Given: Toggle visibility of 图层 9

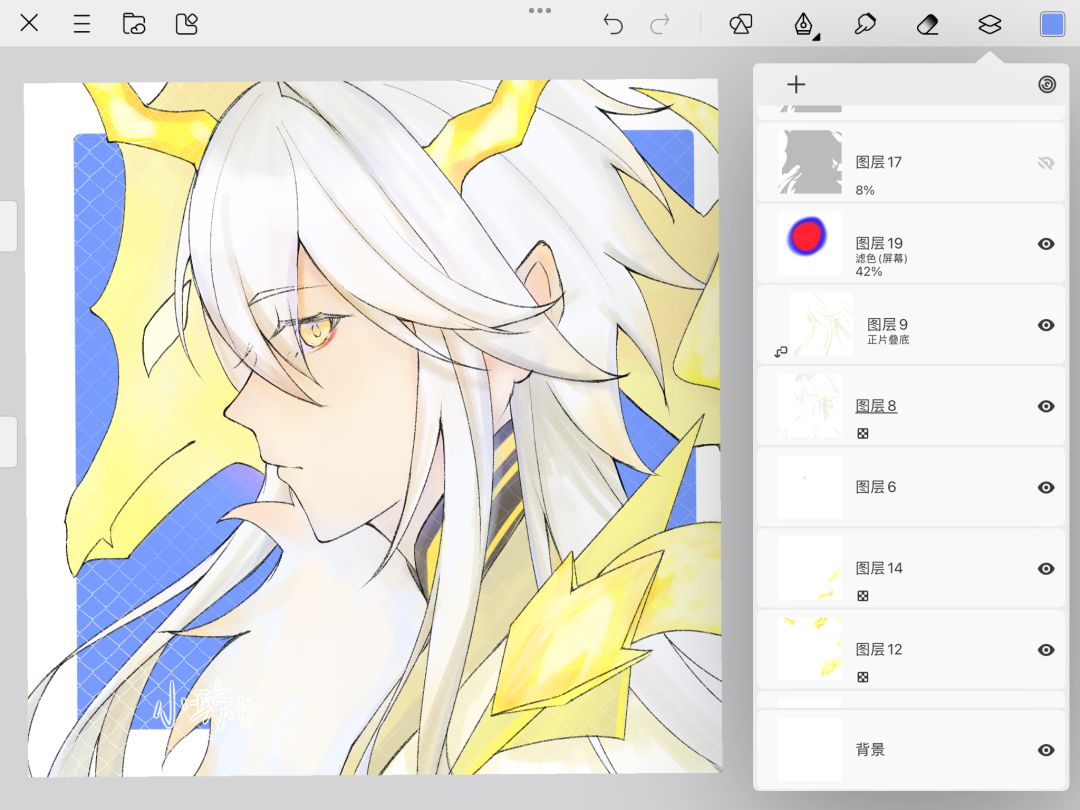Looking at the screenshot, I should (x=1046, y=325).
